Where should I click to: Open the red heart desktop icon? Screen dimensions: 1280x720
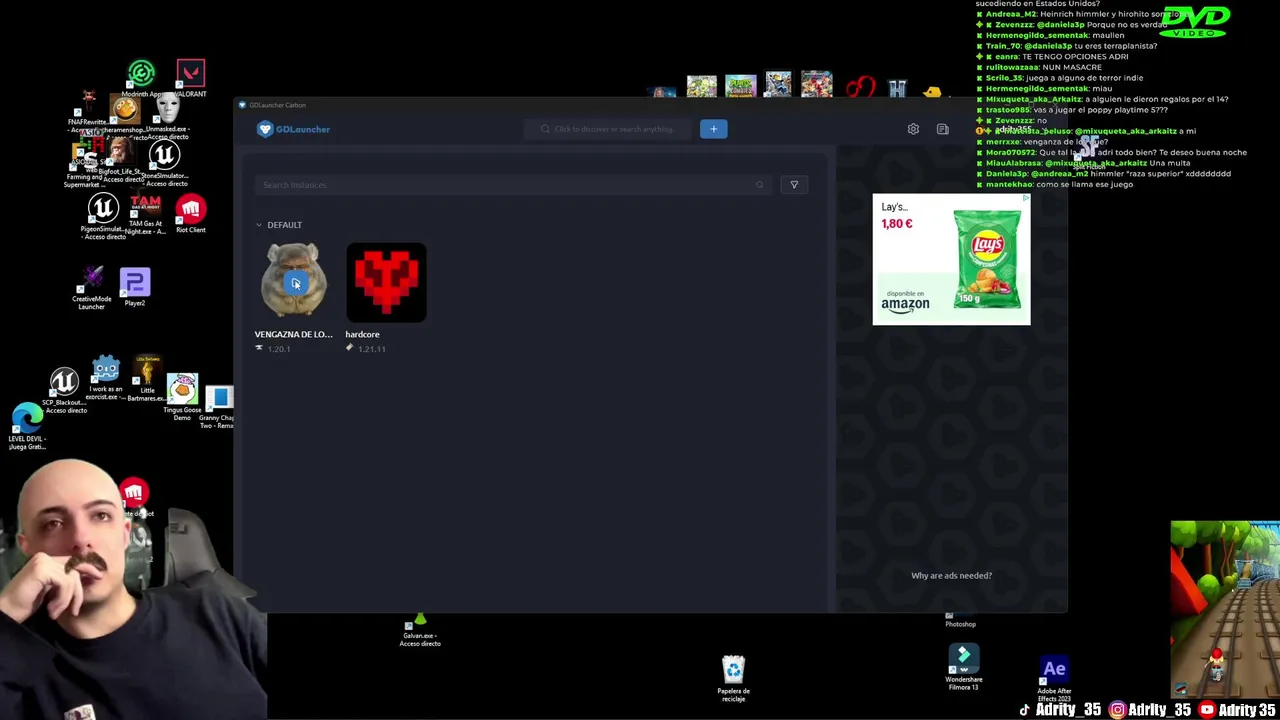[x=859, y=88]
